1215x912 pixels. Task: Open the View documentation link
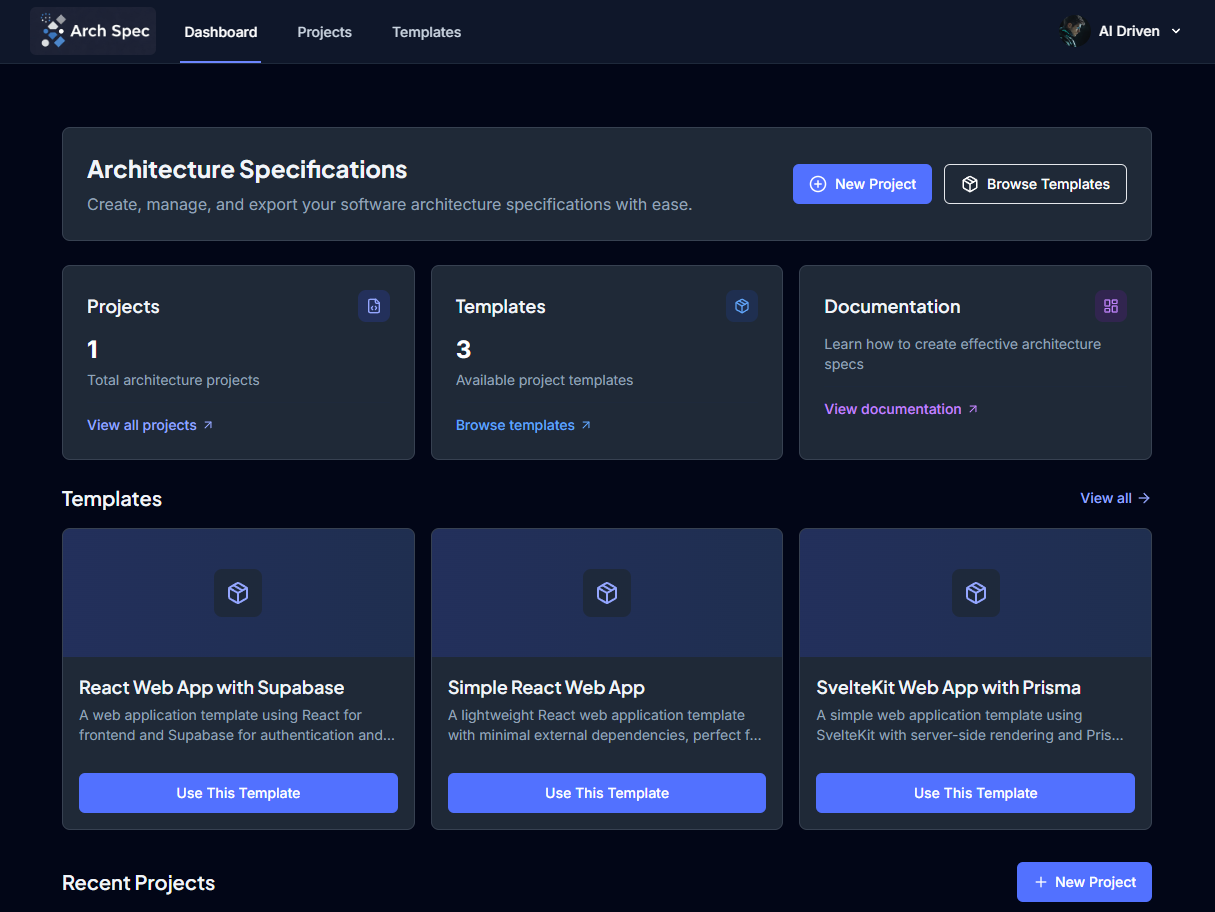tap(901, 409)
